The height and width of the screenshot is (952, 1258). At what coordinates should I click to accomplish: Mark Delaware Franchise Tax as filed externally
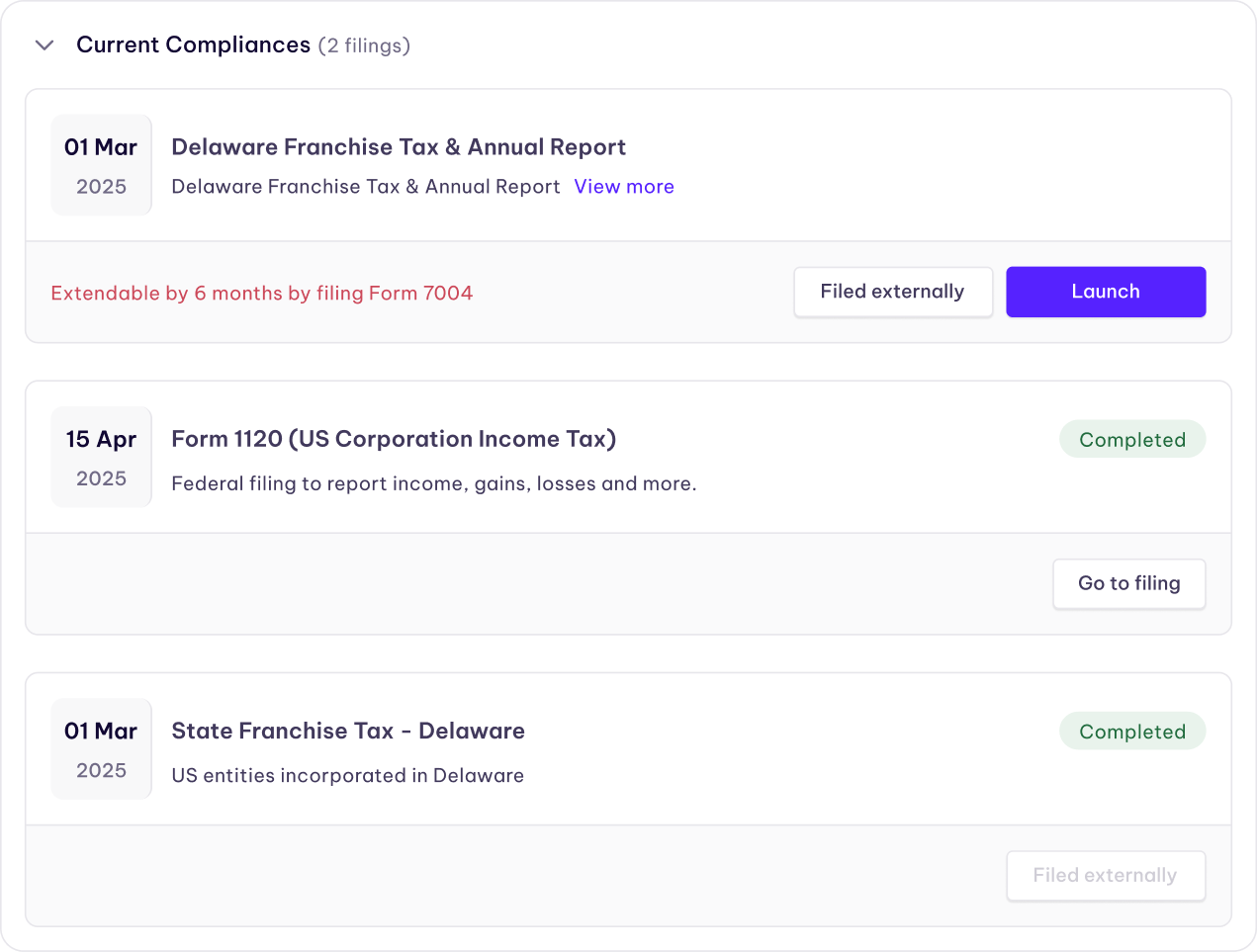tap(892, 292)
